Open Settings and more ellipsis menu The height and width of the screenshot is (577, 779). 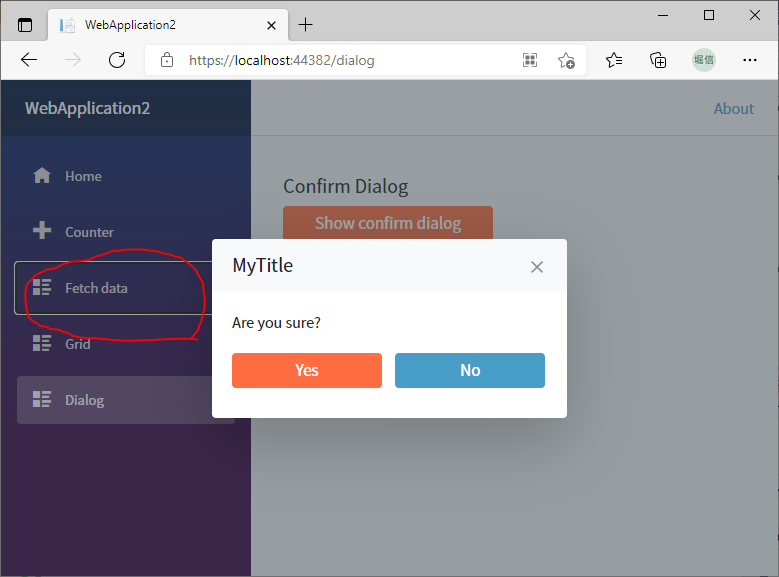[750, 60]
